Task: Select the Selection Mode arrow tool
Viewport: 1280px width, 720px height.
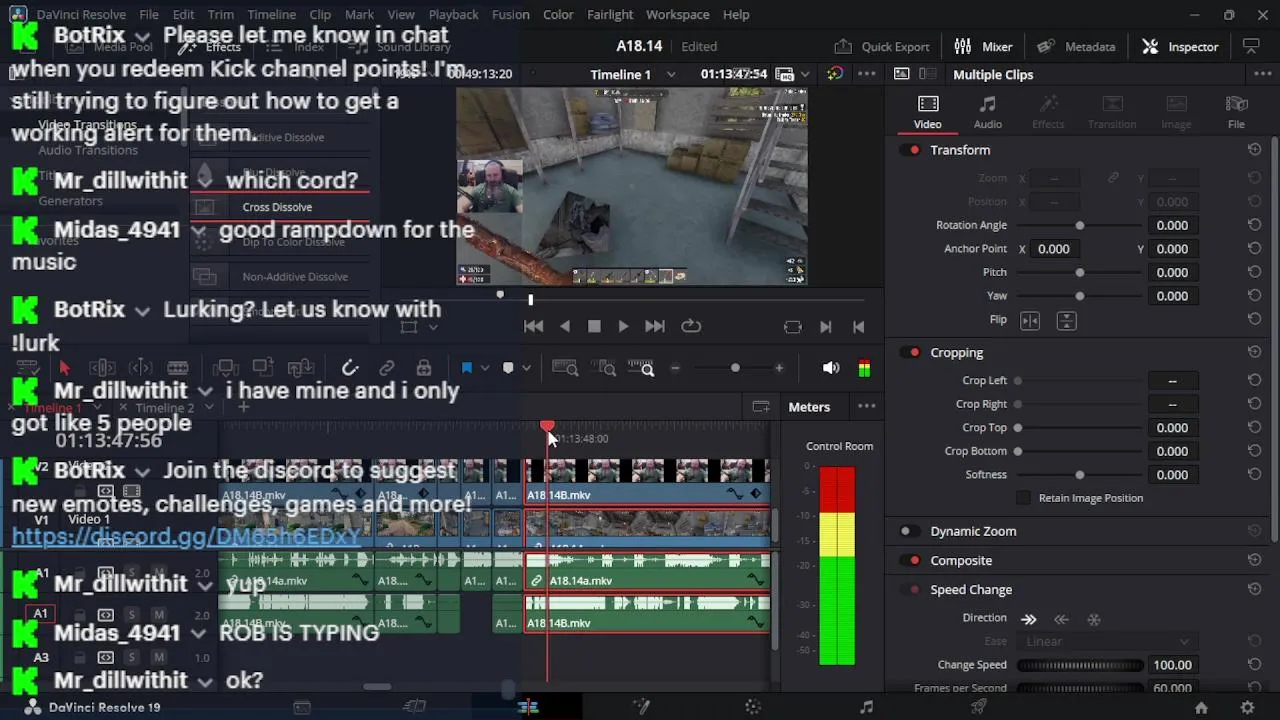Action: (x=65, y=368)
